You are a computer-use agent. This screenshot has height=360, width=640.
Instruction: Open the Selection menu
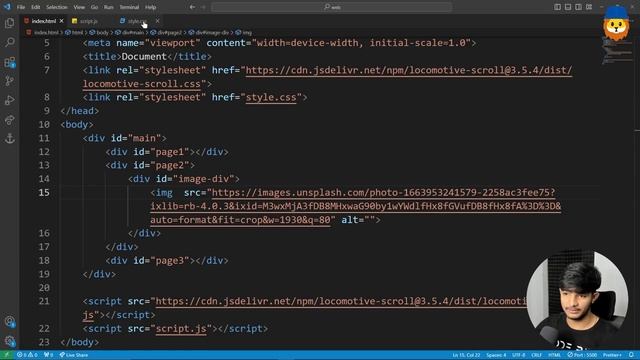57,7
